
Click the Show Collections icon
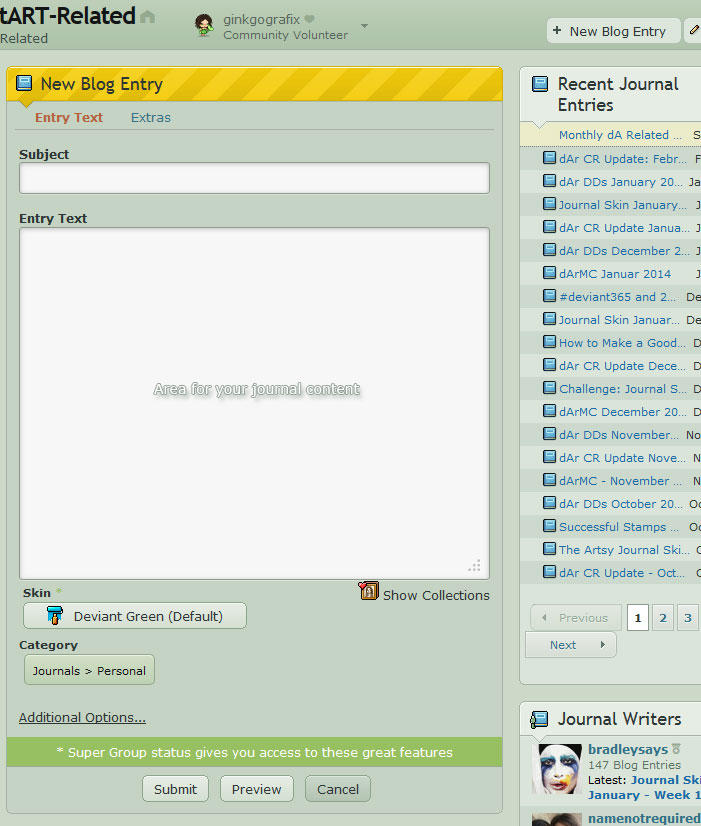pyautogui.click(x=369, y=591)
